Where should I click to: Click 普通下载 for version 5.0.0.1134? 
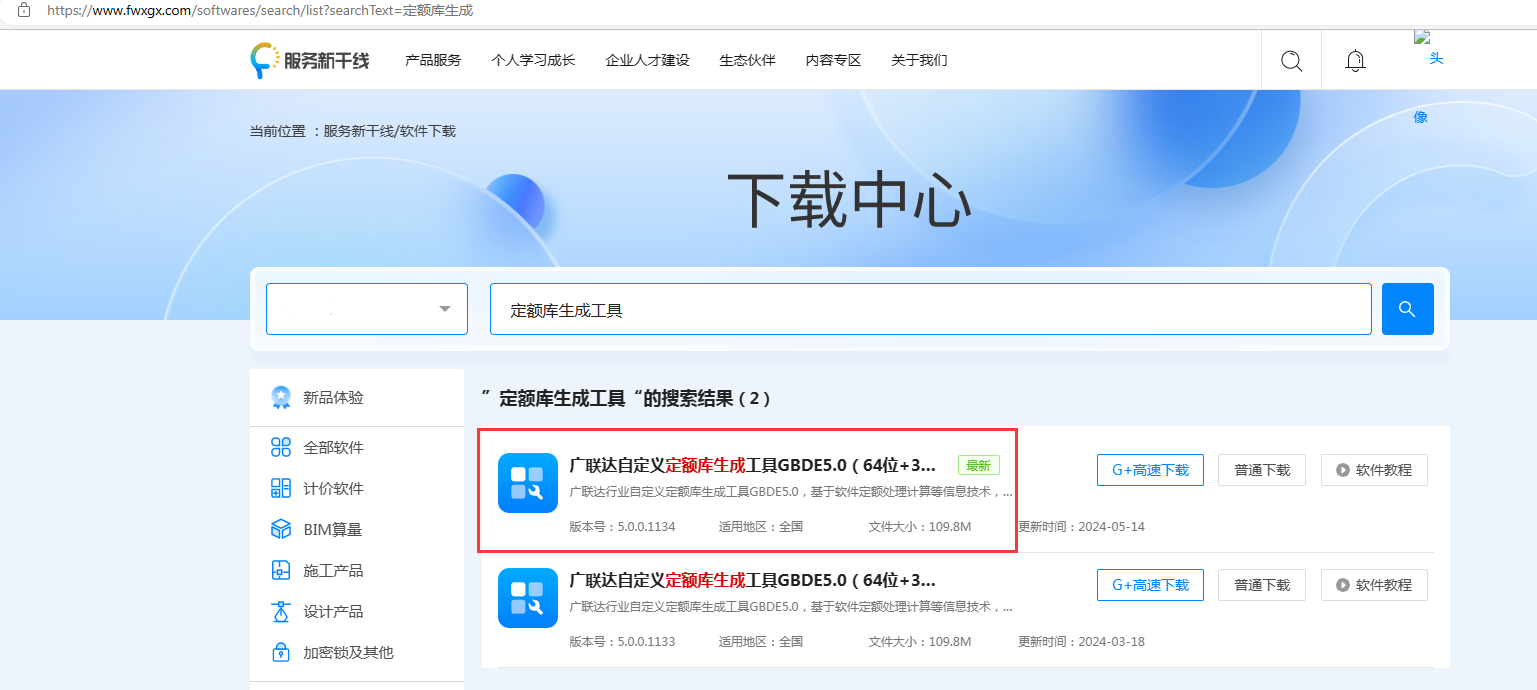coord(1262,470)
